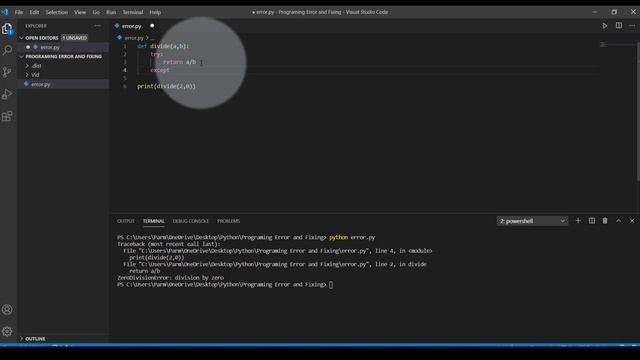This screenshot has height=360, width=640.
Task: Open the Run menu
Action: pyautogui.click(x=111, y=12)
